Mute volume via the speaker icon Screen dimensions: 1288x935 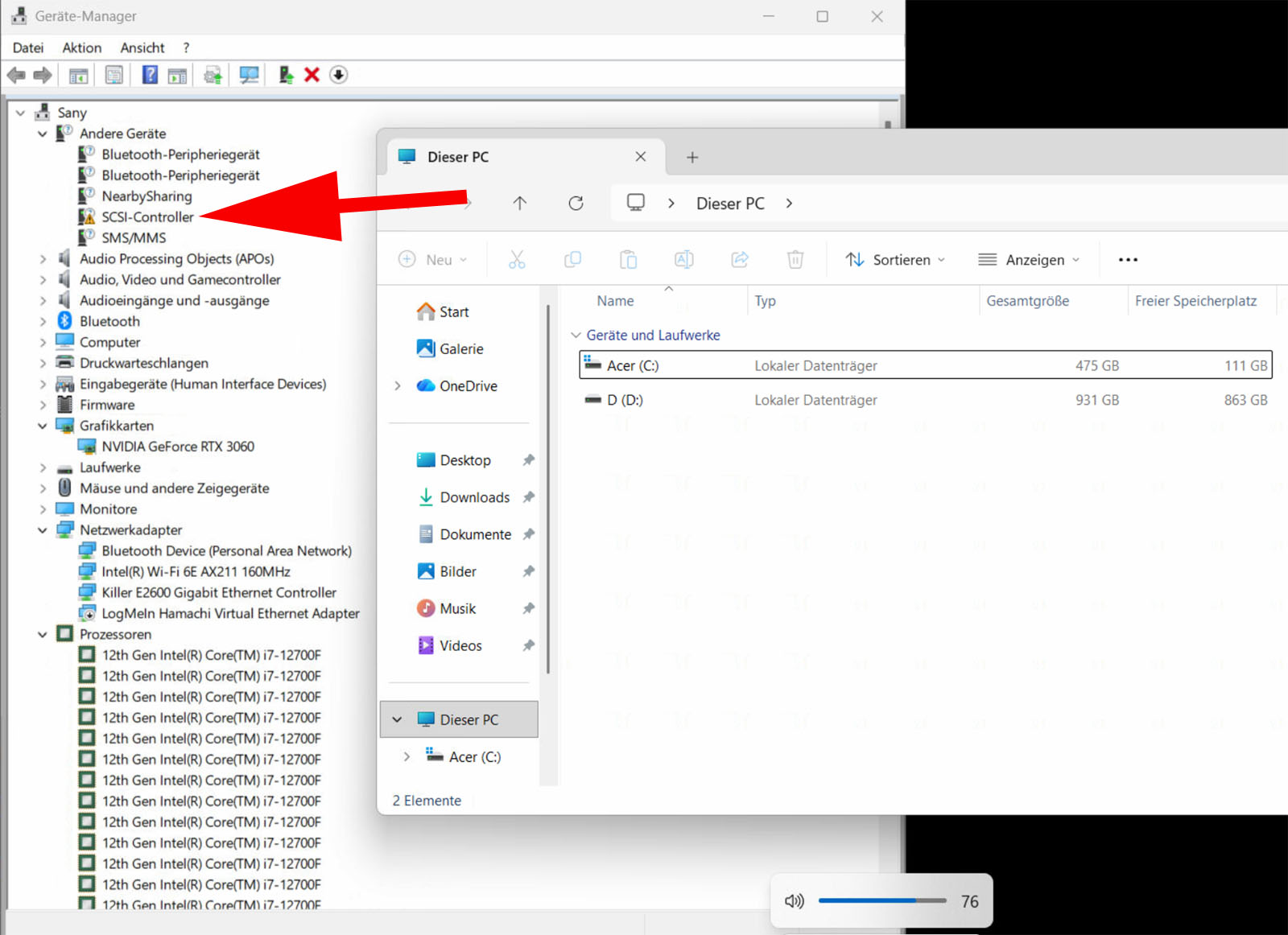[795, 901]
